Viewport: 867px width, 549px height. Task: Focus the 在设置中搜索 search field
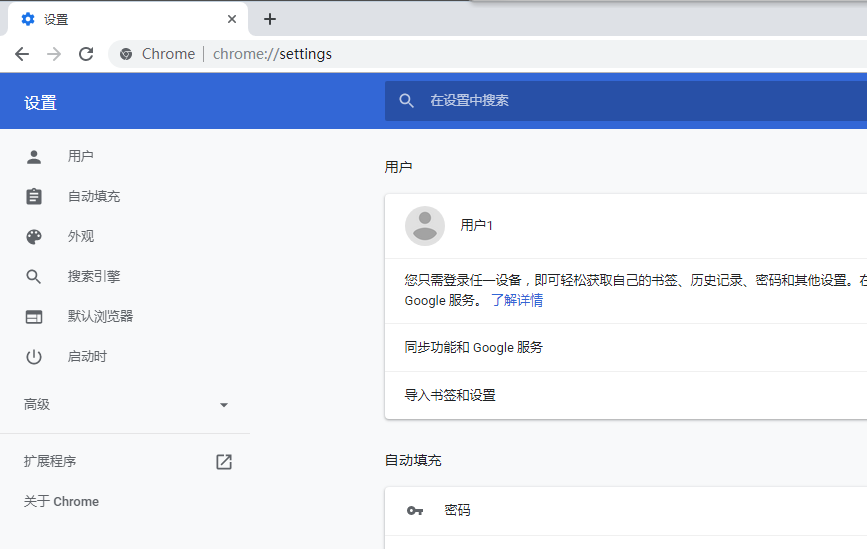(x=626, y=101)
